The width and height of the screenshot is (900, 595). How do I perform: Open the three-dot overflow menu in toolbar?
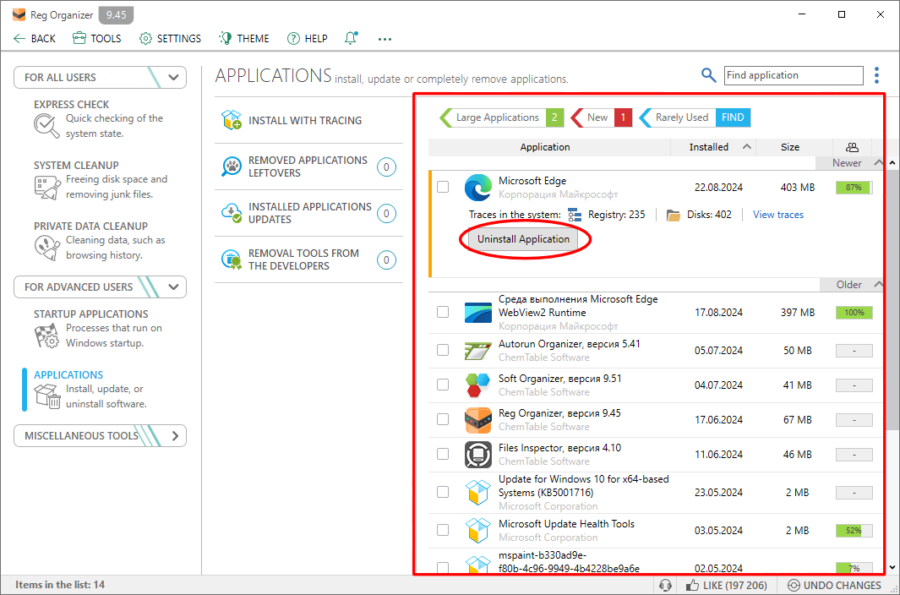385,39
